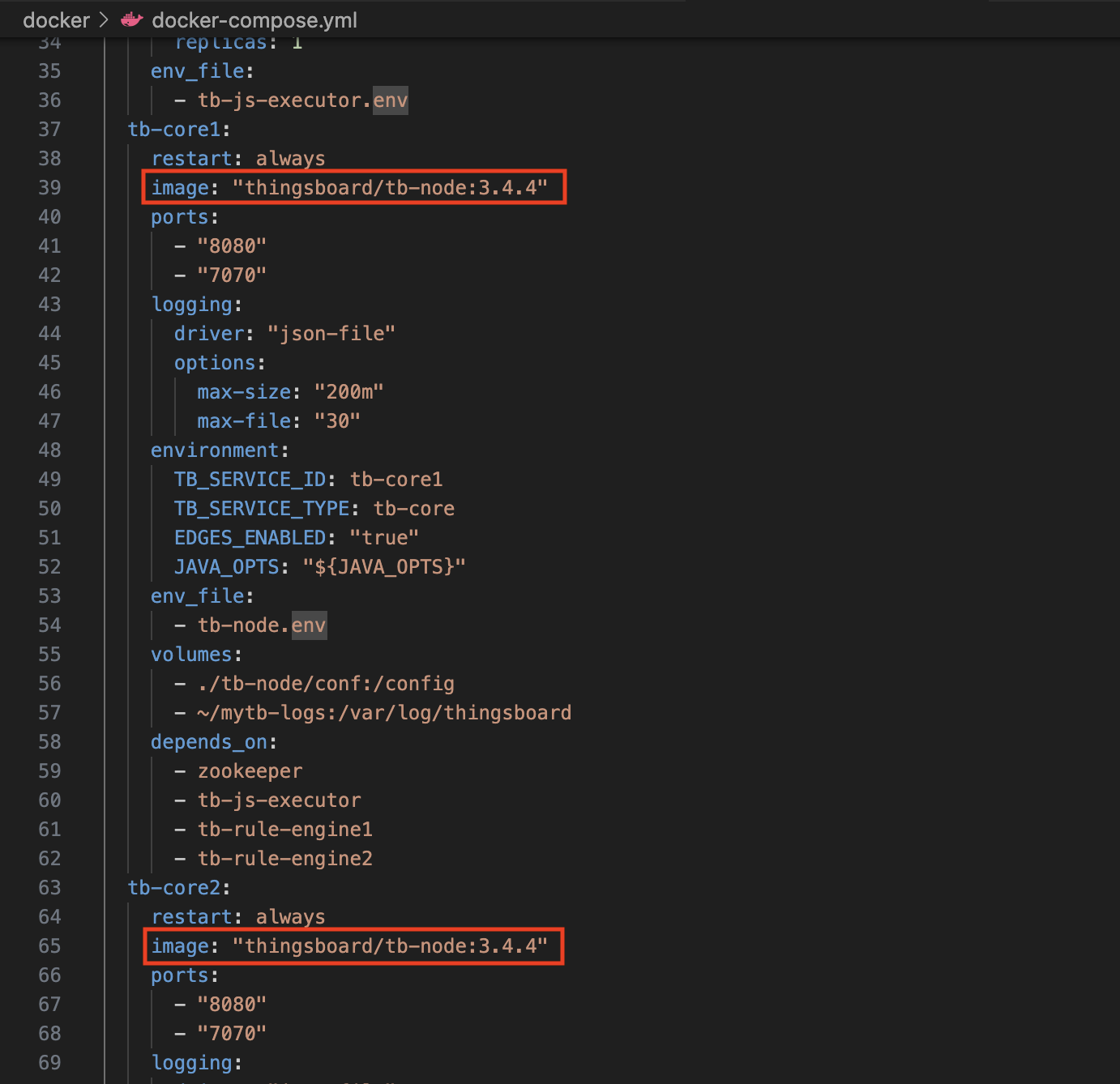The height and width of the screenshot is (1084, 1120).
Task: Click the max-size "200m" value
Action: (348, 392)
